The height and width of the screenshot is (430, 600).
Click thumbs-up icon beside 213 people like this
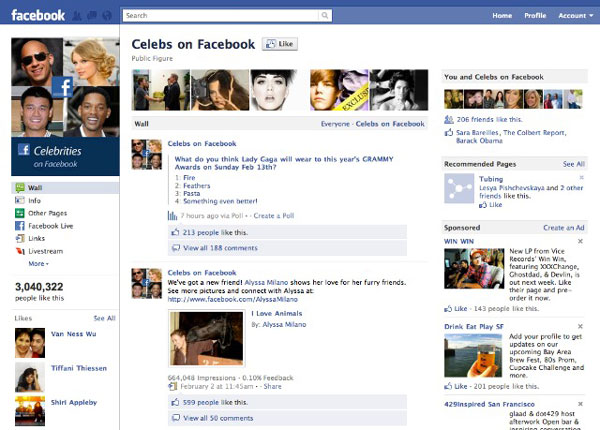click(175, 232)
